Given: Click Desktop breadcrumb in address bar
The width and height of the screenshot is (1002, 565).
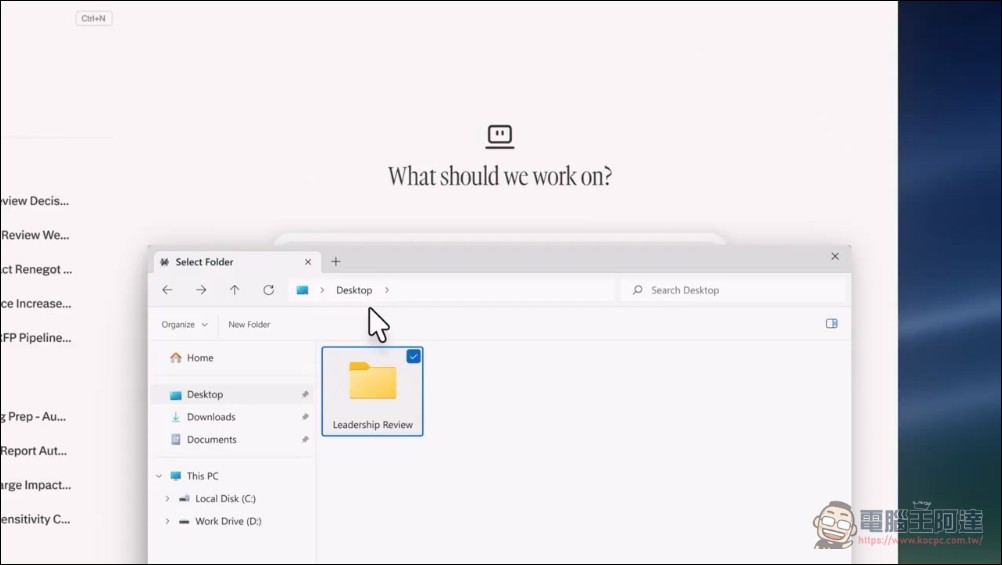Looking at the screenshot, I should (x=354, y=290).
